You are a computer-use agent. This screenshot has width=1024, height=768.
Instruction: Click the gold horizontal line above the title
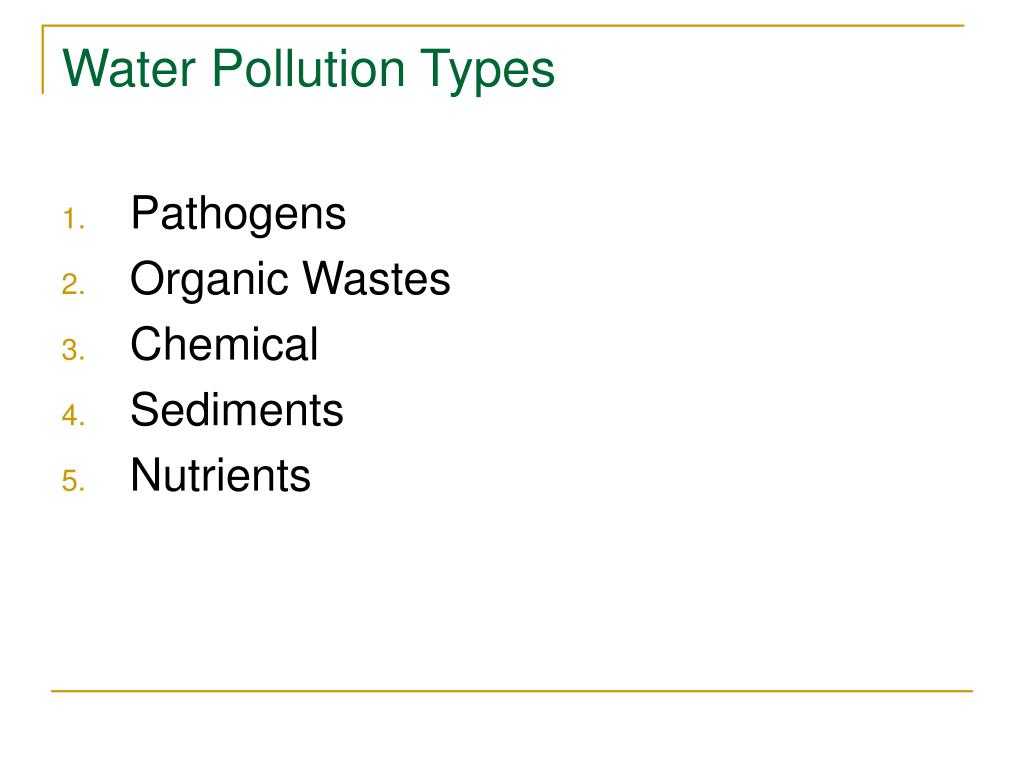pos(503,25)
